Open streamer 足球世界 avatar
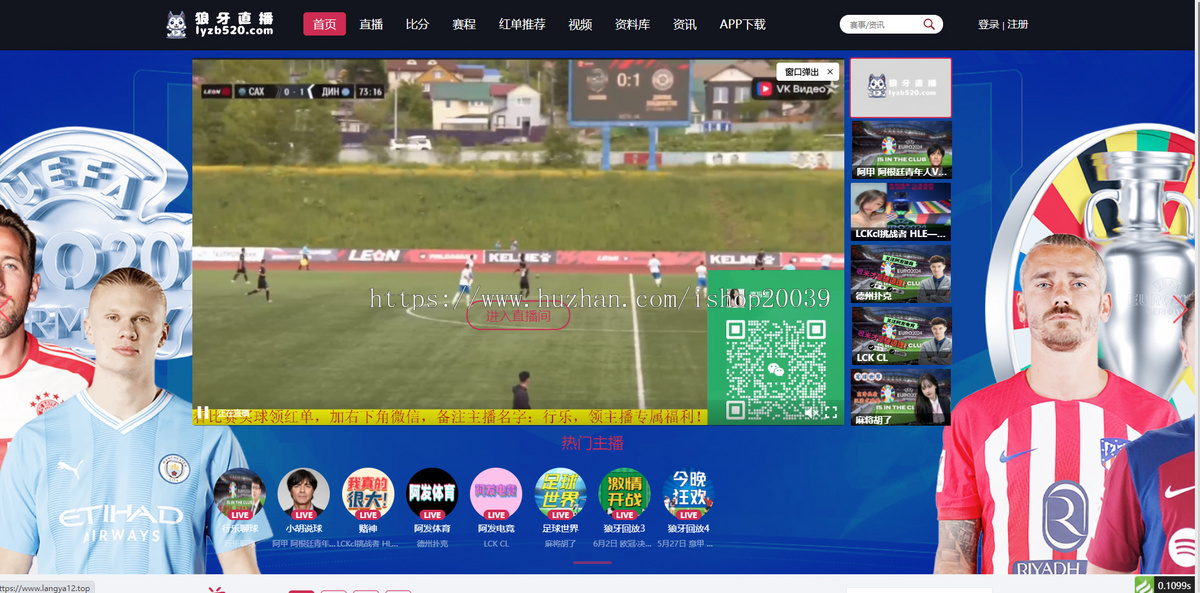The height and width of the screenshot is (593, 1200). coord(560,494)
